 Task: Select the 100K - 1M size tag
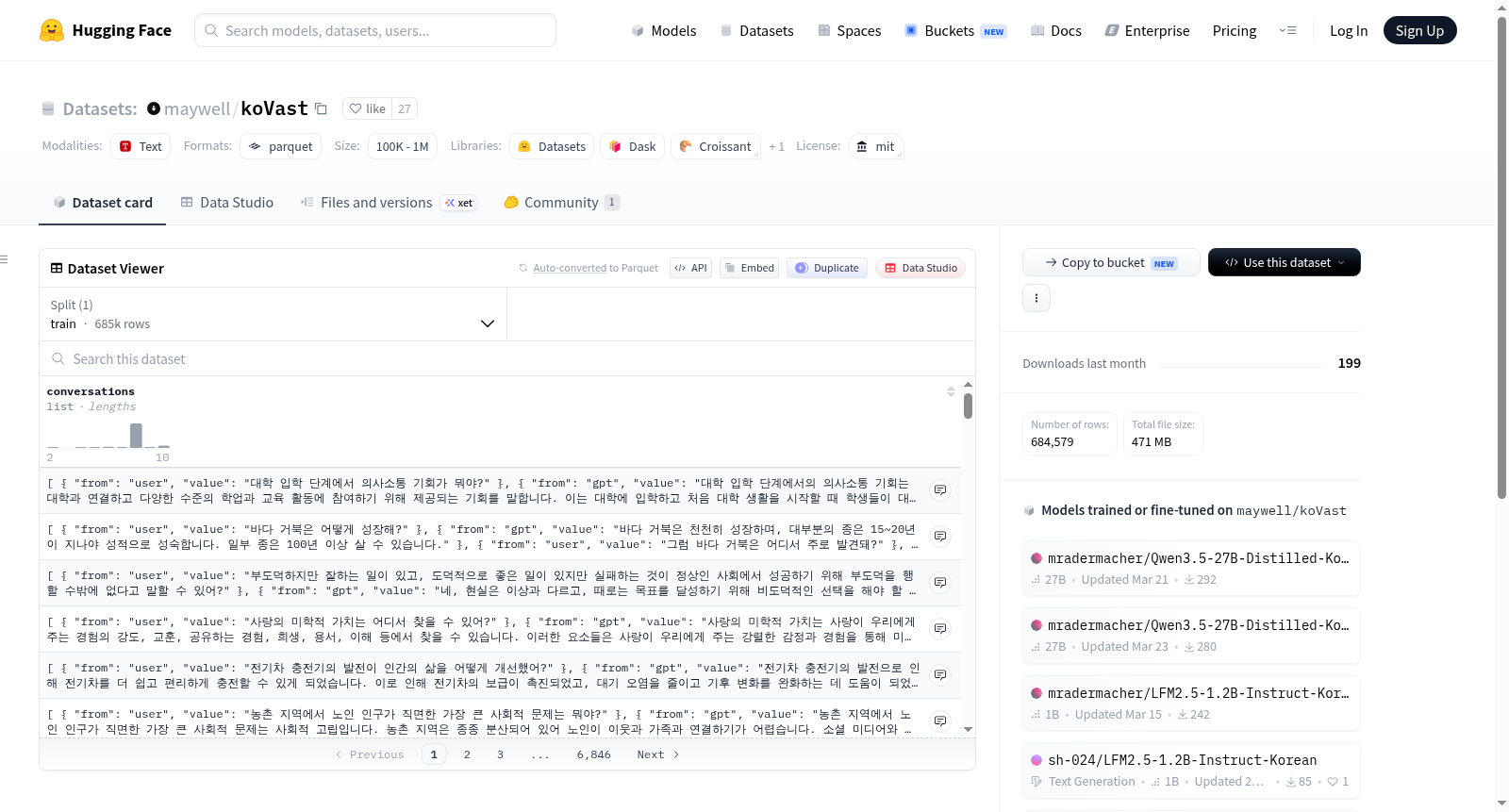pyautogui.click(x=402, y=146)
